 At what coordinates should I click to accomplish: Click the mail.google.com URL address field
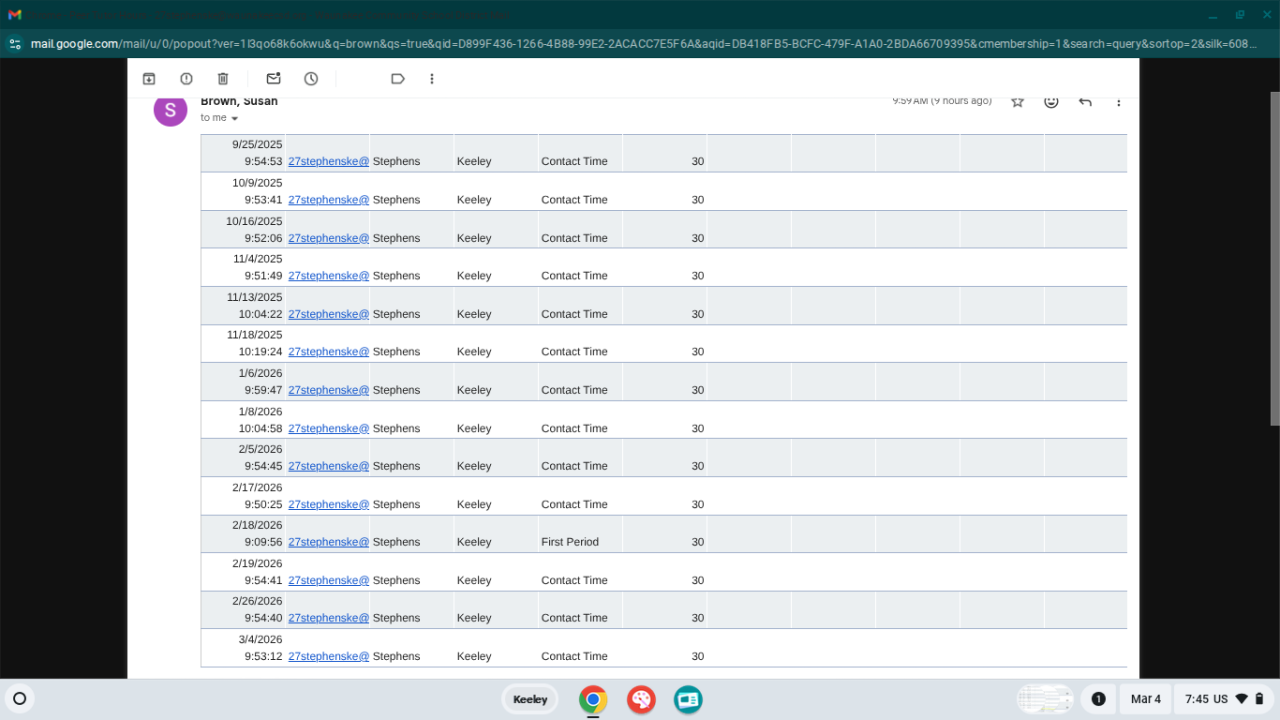pyautogui.click(x=642, y=44)
